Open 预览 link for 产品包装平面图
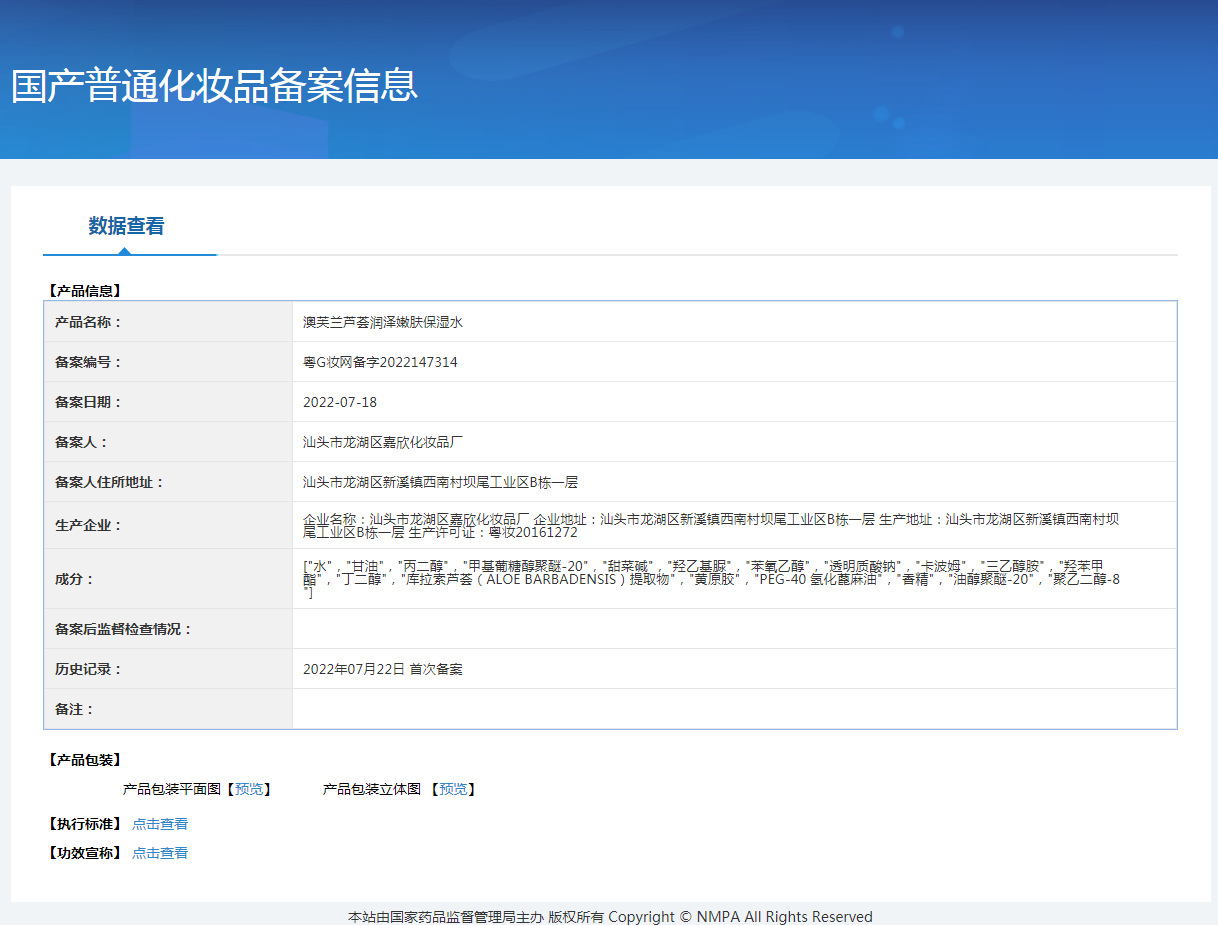The width and height of the screenshot is (1218, 925). 249,789
